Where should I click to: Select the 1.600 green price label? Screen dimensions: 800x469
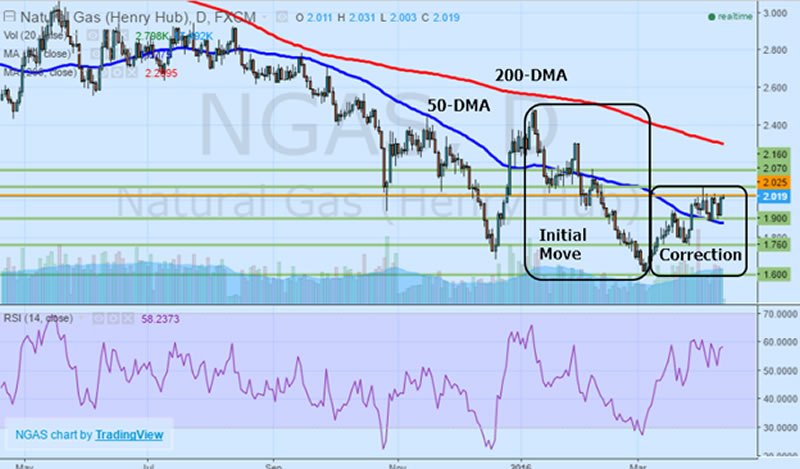point(774,275)
